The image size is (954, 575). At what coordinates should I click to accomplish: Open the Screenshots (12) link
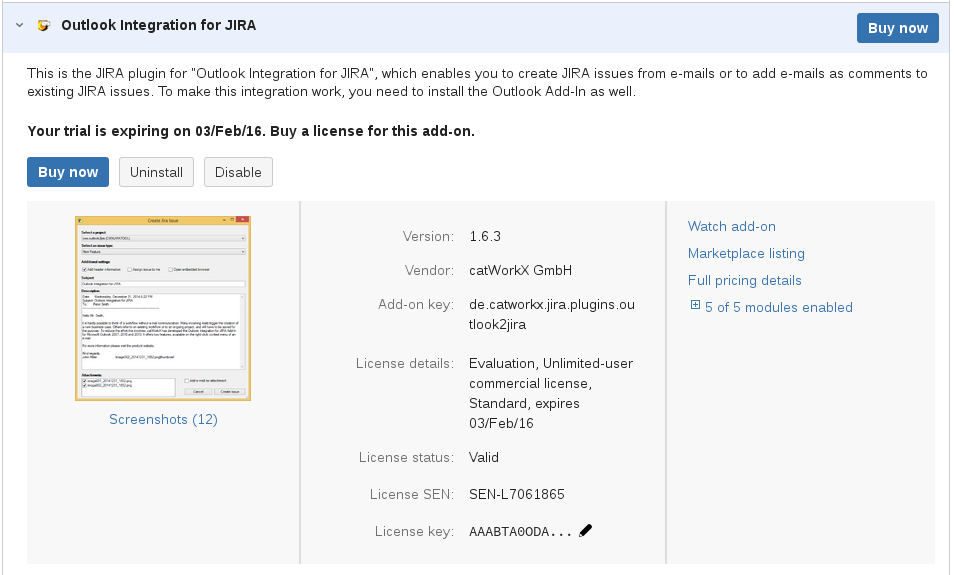click(163, 419)
